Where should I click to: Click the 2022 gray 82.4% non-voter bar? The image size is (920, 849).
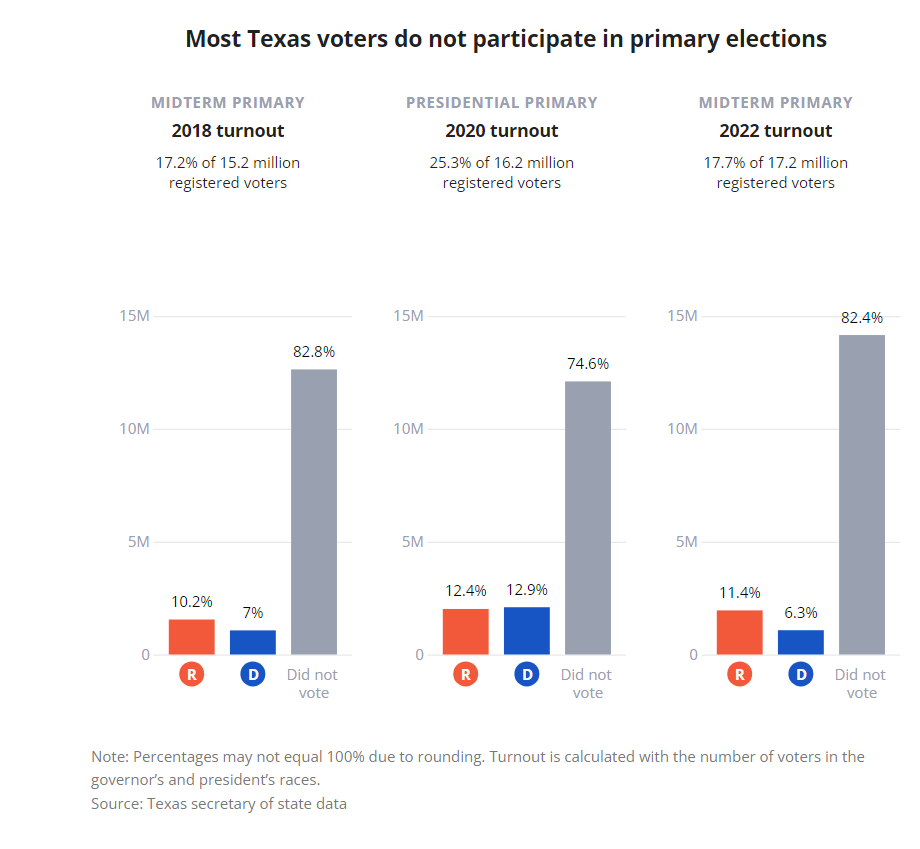(862, 495)
